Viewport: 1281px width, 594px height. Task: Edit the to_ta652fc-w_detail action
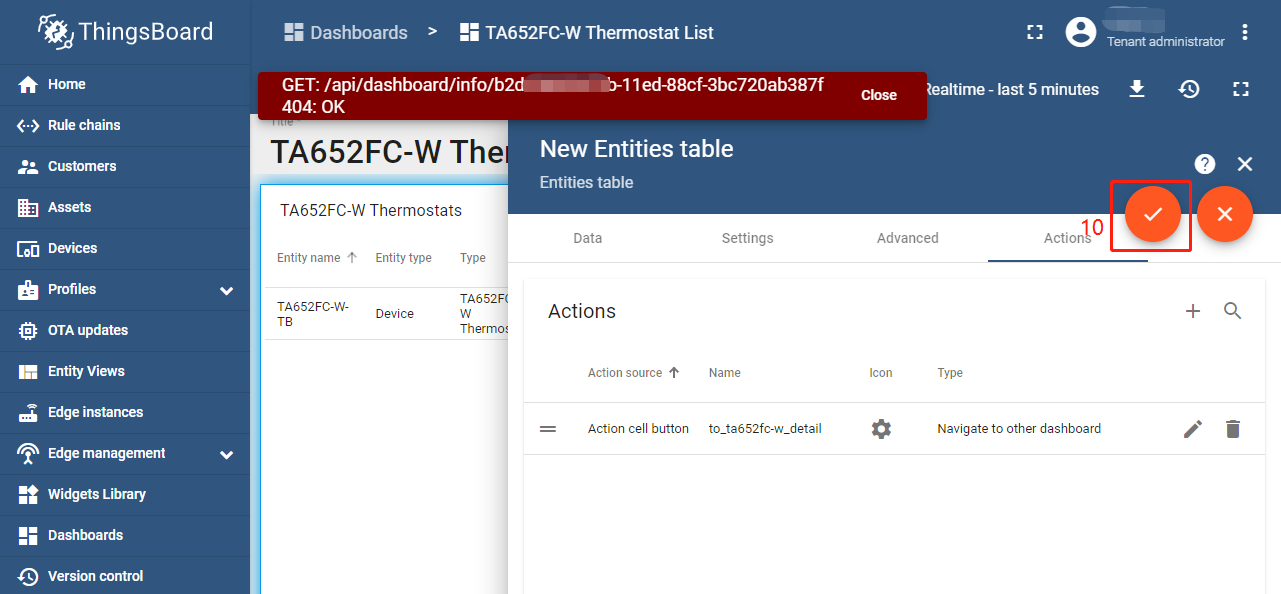(x=1193, y=429)
